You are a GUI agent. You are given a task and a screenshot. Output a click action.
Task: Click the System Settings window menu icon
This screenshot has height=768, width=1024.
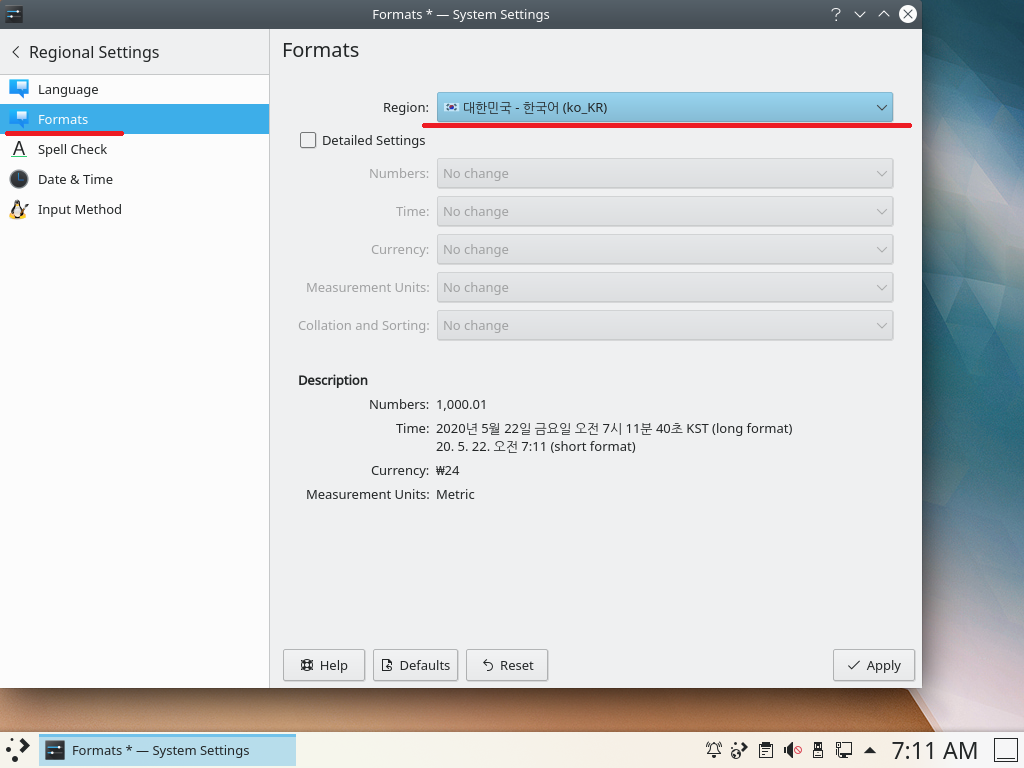click(x=14, y=14)
